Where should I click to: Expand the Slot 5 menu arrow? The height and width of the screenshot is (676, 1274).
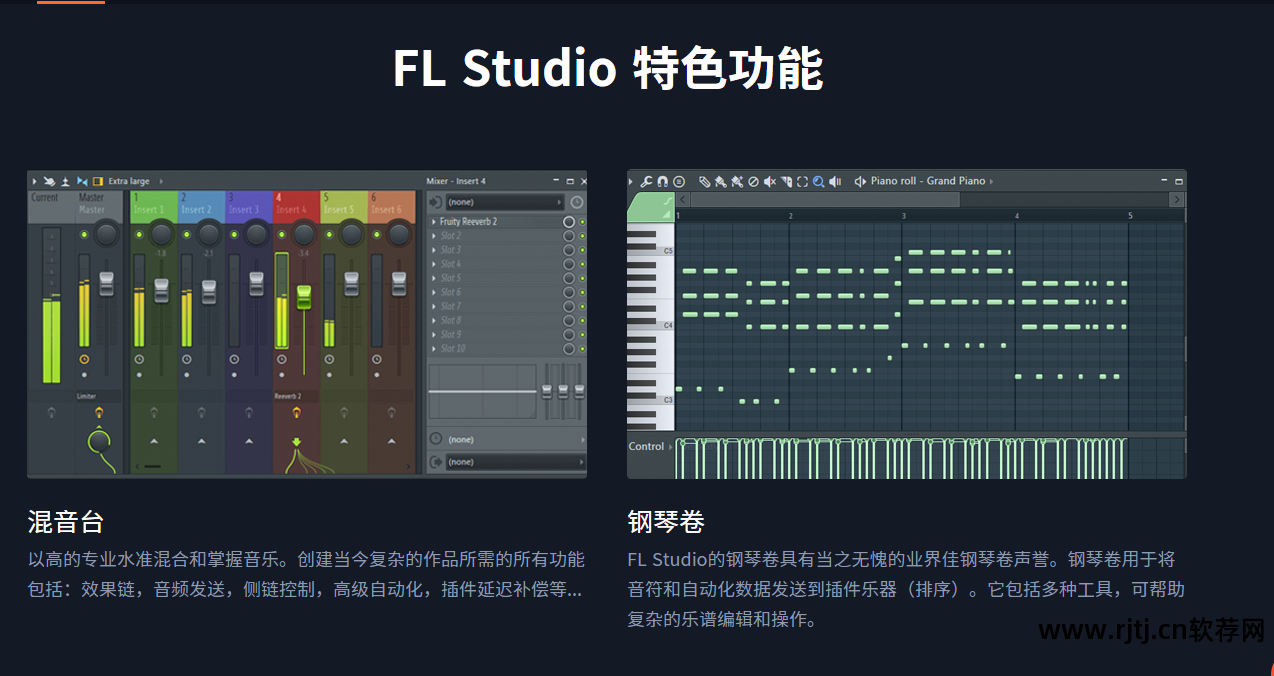click(x=434, y=278)
